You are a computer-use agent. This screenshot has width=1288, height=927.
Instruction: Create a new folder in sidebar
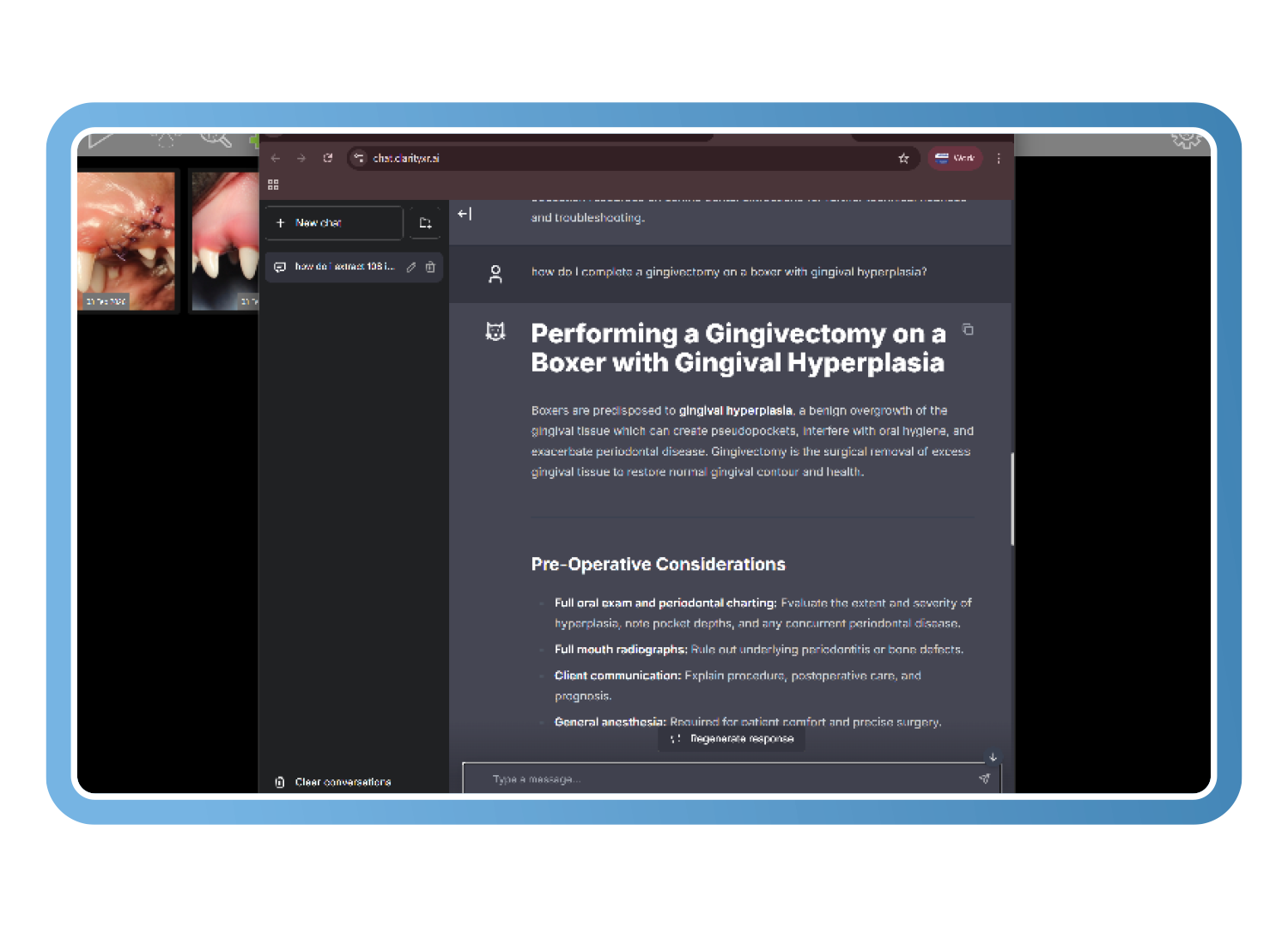click(425, 223)
